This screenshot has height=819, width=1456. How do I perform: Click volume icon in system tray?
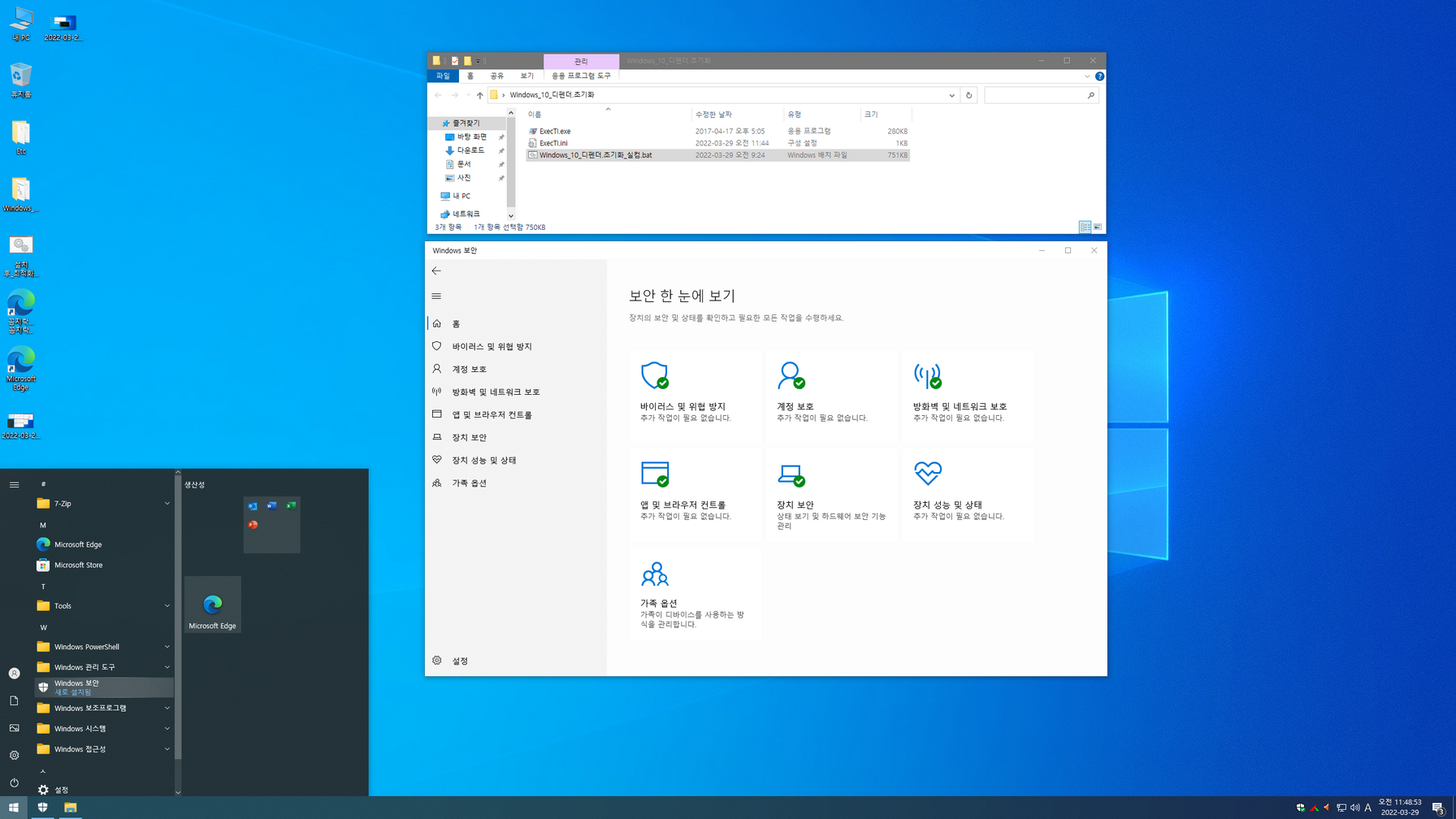click(x=1354, y=808)
